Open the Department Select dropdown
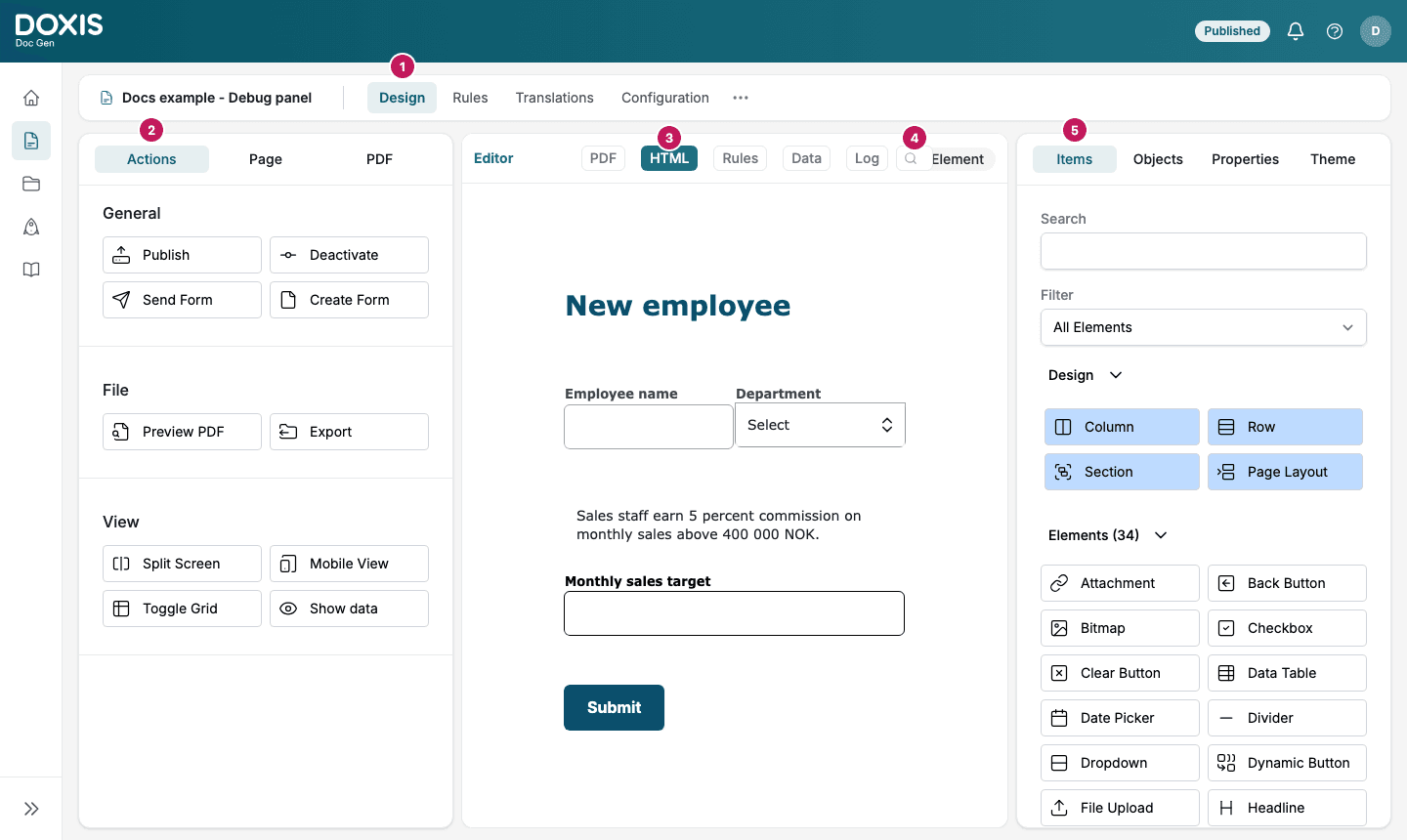This screenshot has width=1407, height=840. (x=820, y=425)
